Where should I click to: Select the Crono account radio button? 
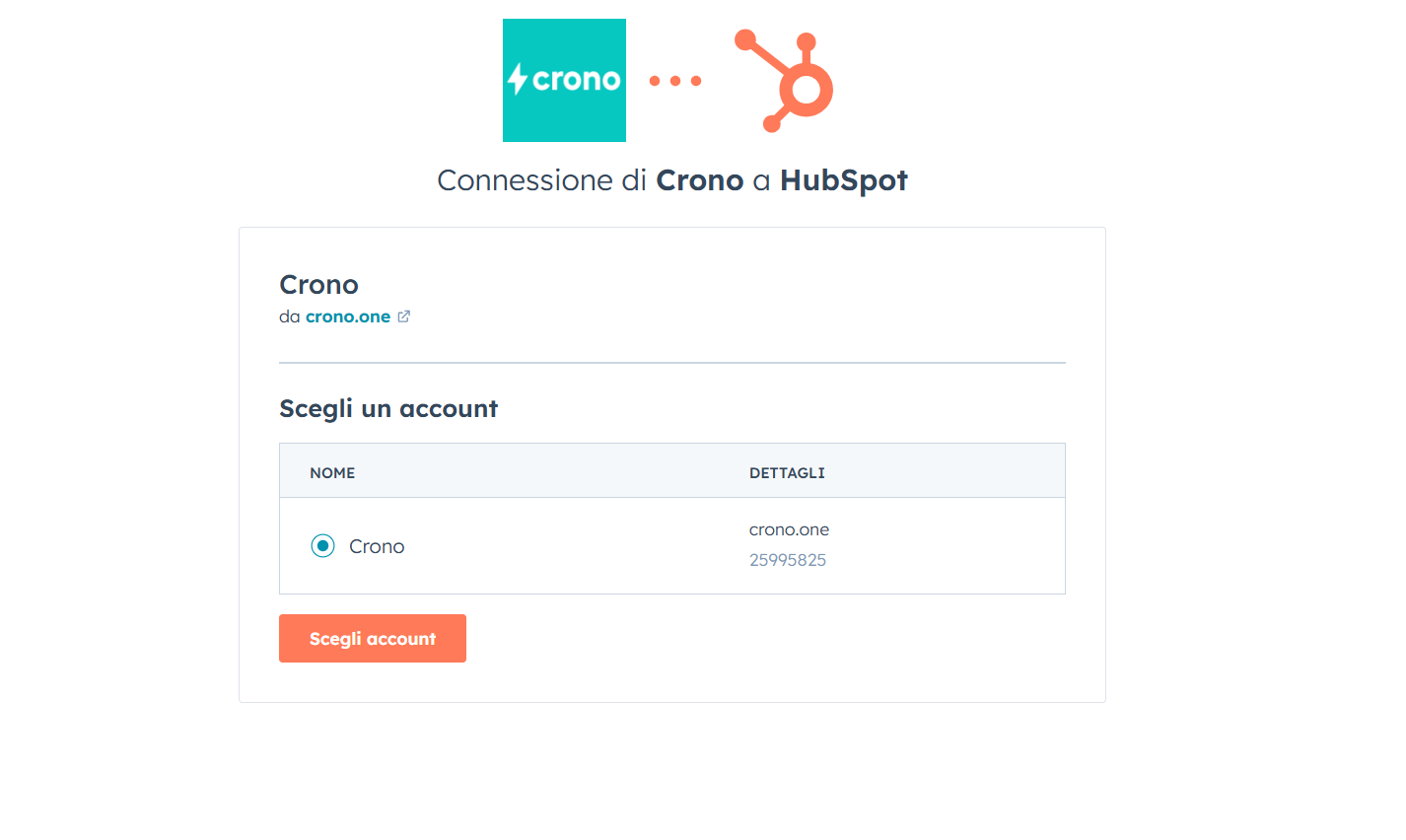coord(322,545)
